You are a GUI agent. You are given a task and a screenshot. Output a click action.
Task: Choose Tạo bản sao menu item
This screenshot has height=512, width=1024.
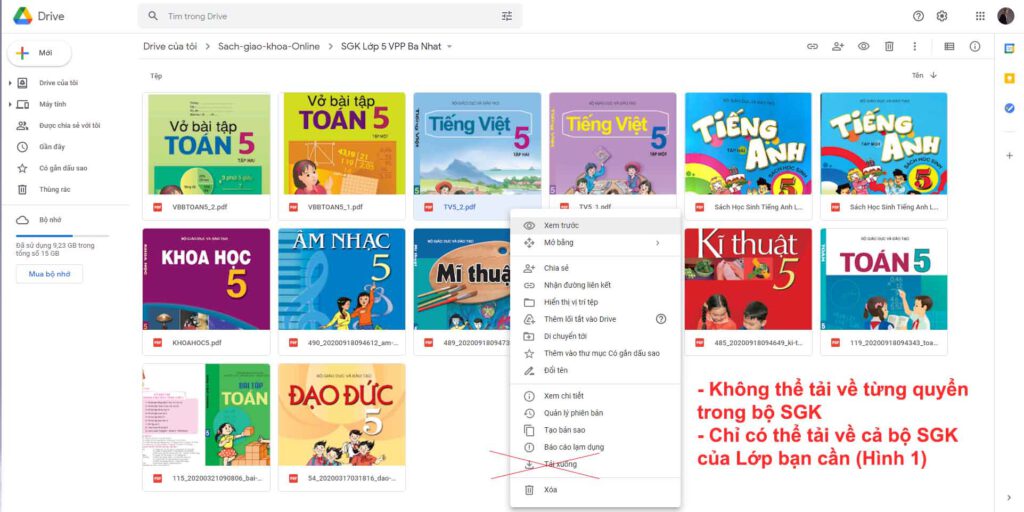[595, 430]
